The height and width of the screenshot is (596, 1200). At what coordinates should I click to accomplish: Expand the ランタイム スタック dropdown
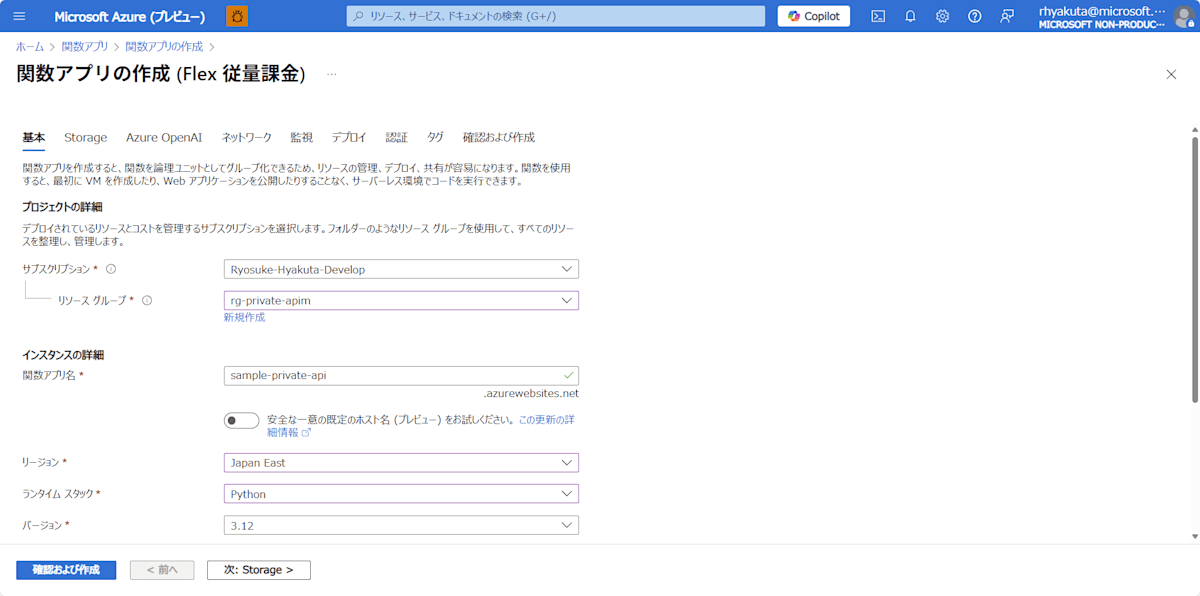pyautogui.click(x=401, y=494)
